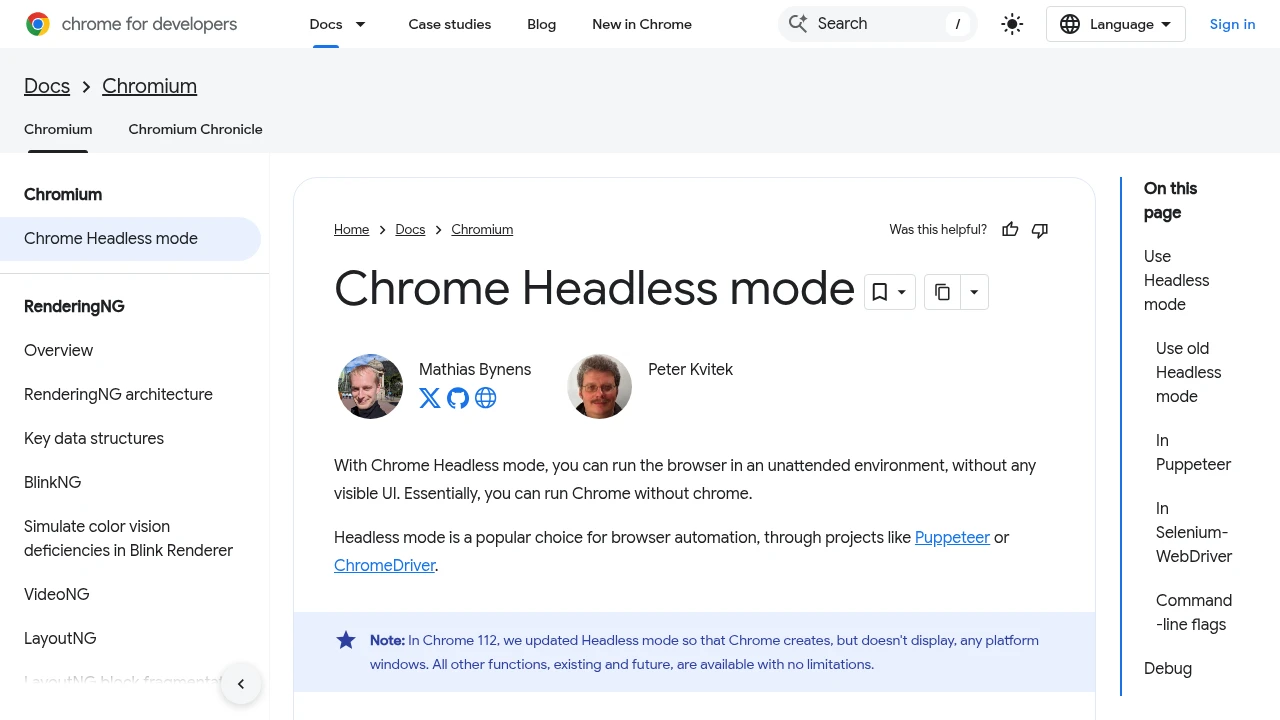
Task: Open the Case studies menu item
Action: (x=450, y=24)
